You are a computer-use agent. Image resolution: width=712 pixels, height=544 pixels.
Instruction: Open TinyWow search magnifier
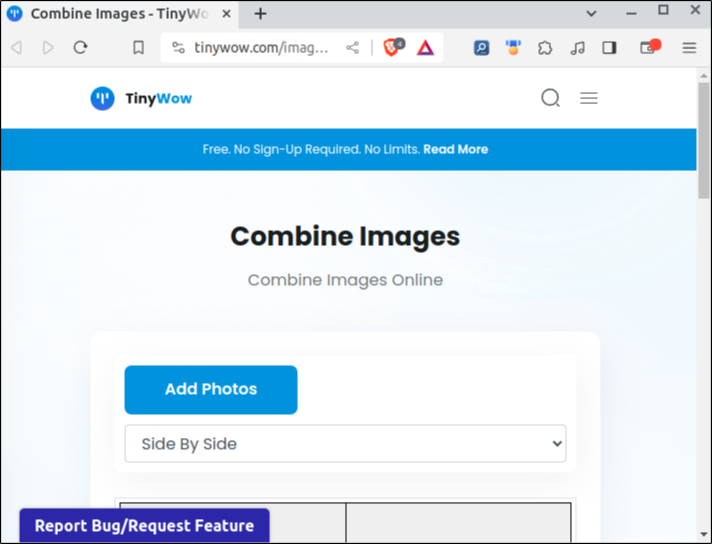point(550,98)
